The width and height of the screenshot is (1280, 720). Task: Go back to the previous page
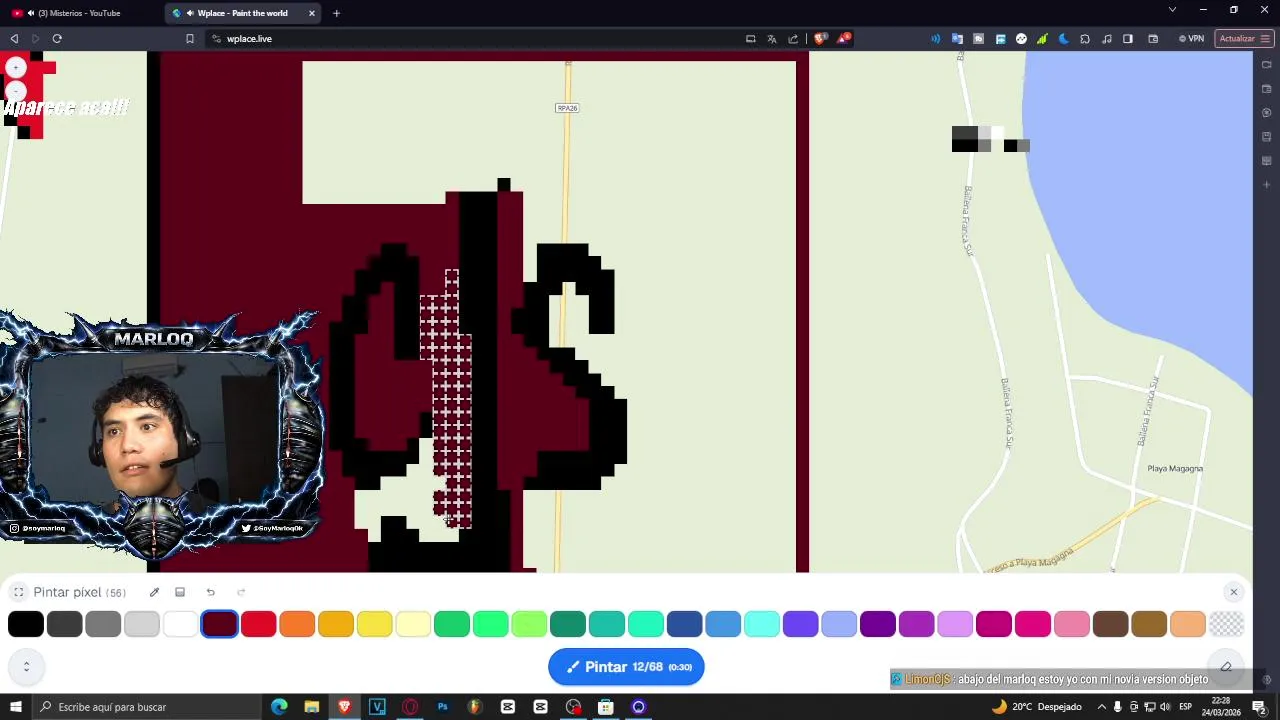(x=14, y=39)
